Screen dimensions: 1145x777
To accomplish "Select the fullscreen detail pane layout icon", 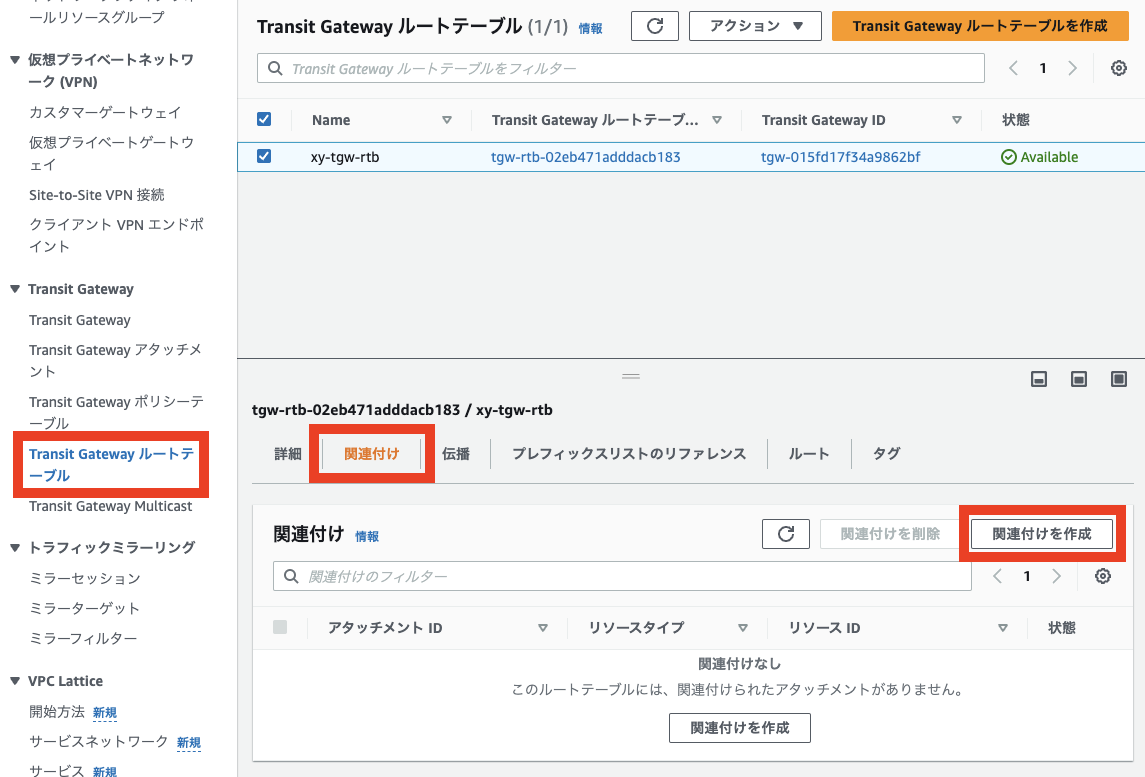I will point(1118,379).
